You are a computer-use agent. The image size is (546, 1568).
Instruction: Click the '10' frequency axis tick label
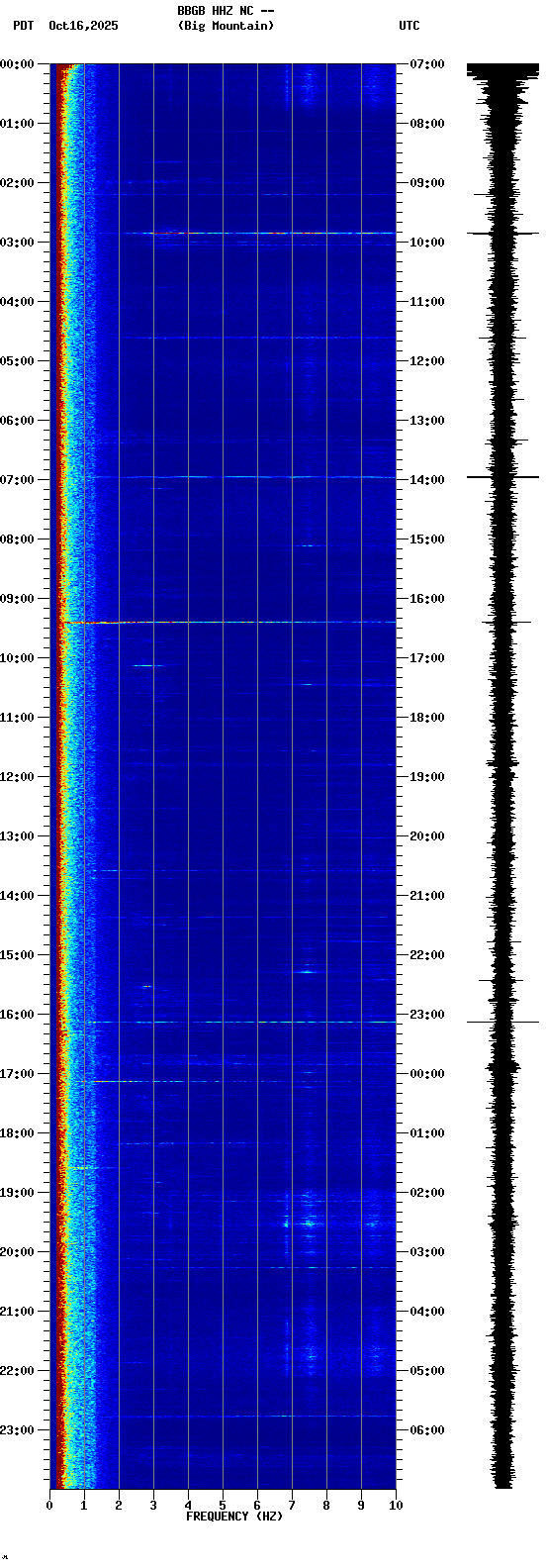pyautogui.click(x=396, y=1506)
